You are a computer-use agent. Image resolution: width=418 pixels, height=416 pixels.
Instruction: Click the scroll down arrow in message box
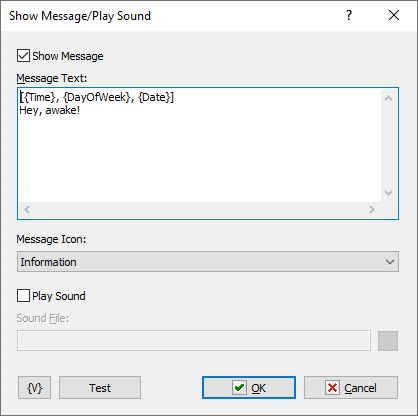388,193
